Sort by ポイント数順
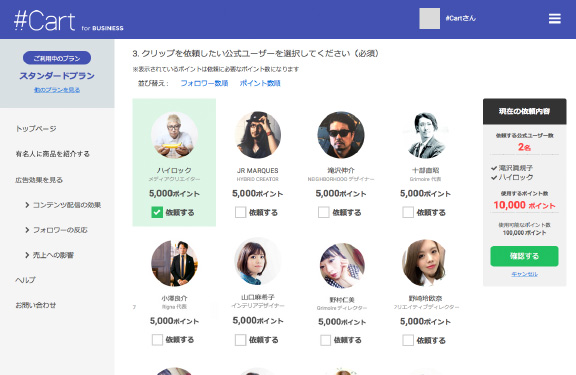The image size is (576, 375). click(x=260, y=83)
